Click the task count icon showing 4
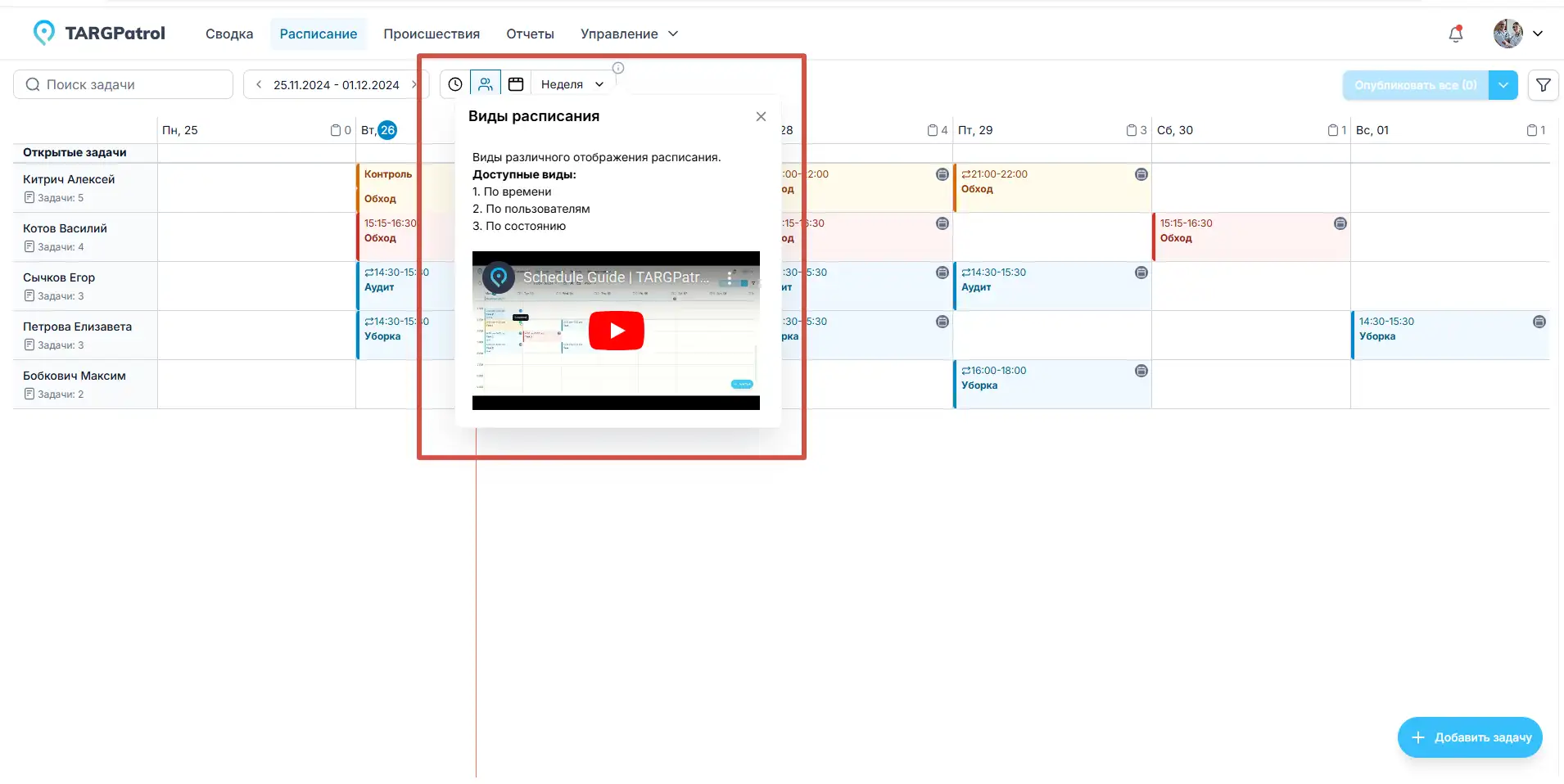The width and height of the screenshot is (1564, 784). point(933,130)
